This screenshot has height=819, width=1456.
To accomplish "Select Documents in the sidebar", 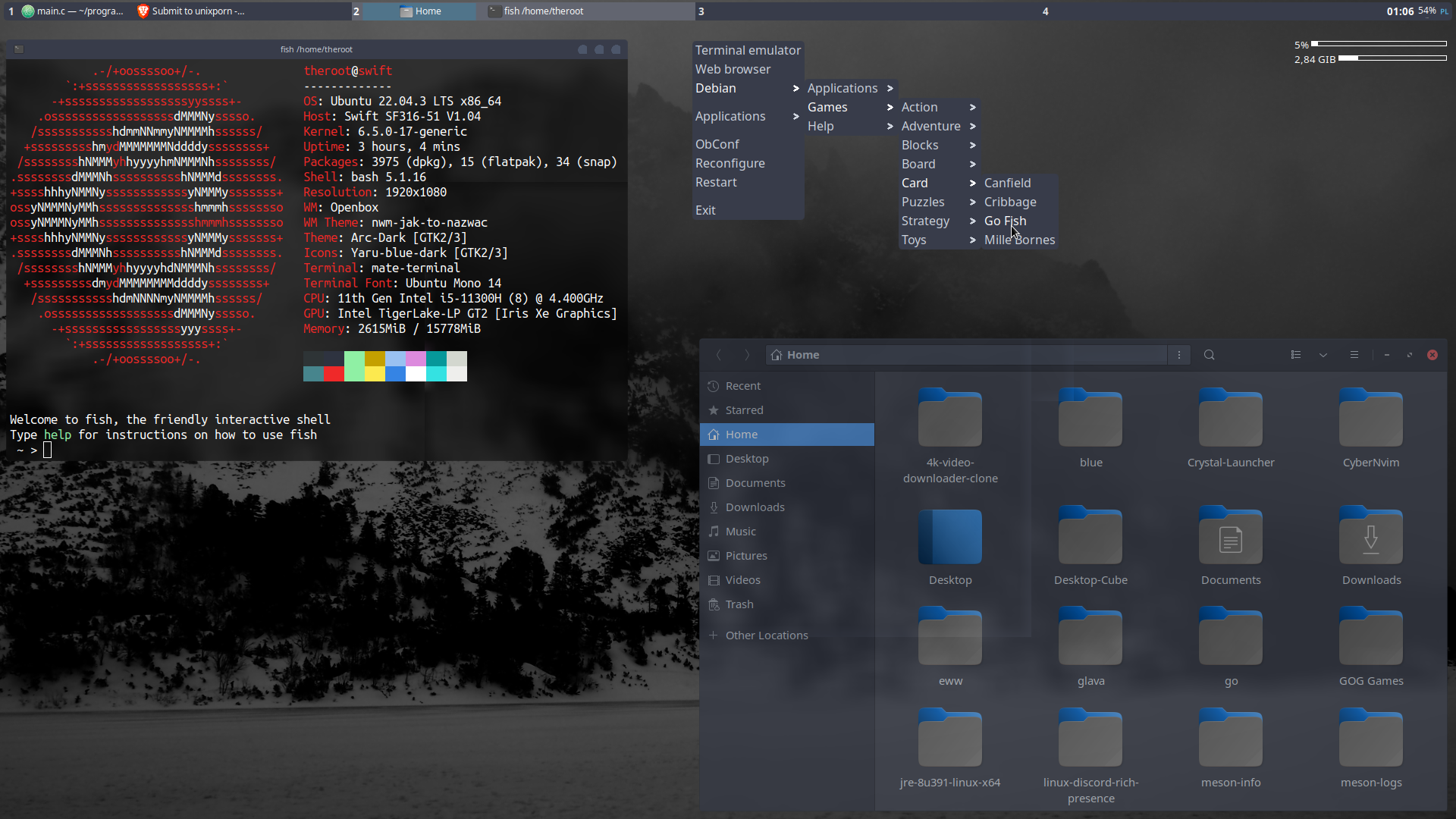I will [x=787, y=483].
